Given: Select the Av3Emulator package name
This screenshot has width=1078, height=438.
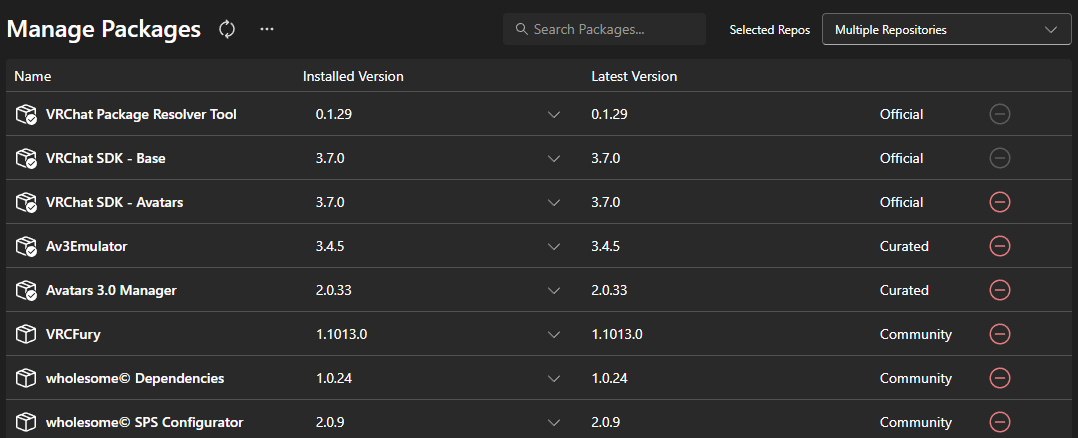Looking at the screenshot, I should (x=87, y=246).
